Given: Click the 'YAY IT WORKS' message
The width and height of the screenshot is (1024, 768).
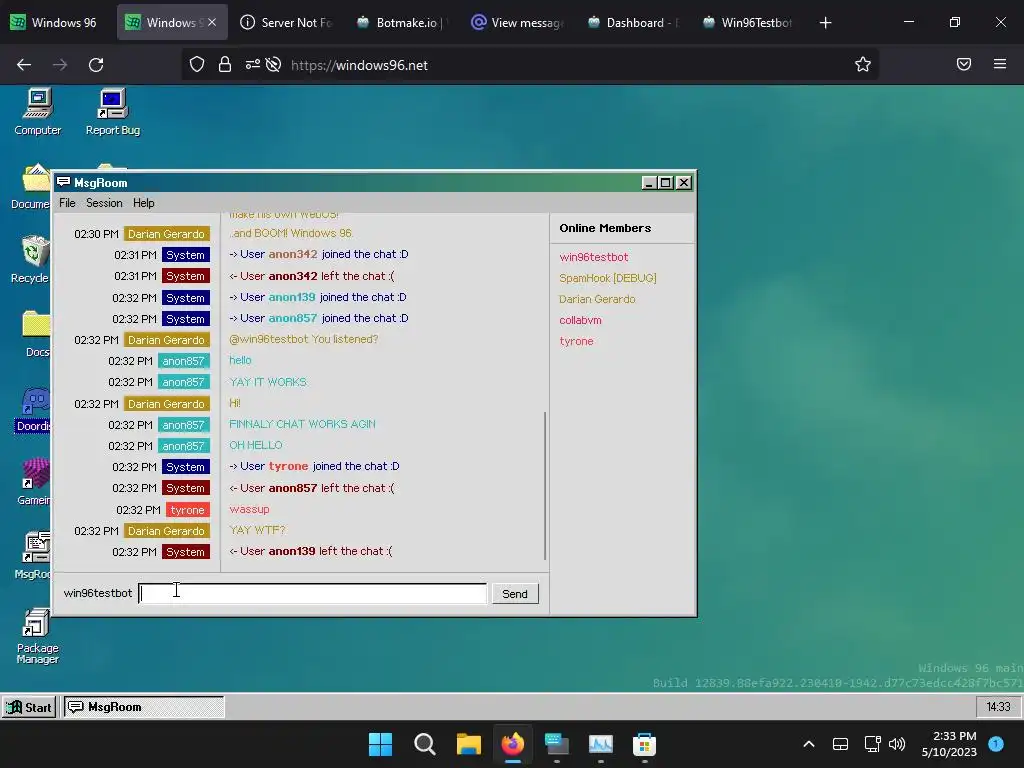Looking at the screenshot, I should point(268,382).
